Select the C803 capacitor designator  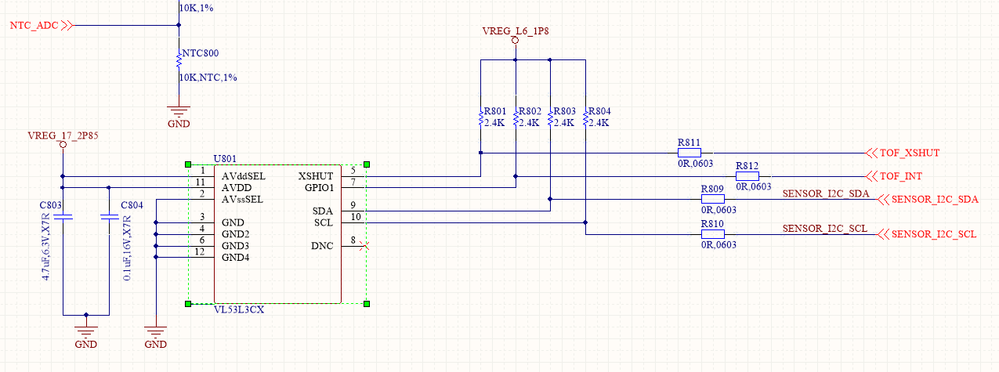(x=52, y=206)
